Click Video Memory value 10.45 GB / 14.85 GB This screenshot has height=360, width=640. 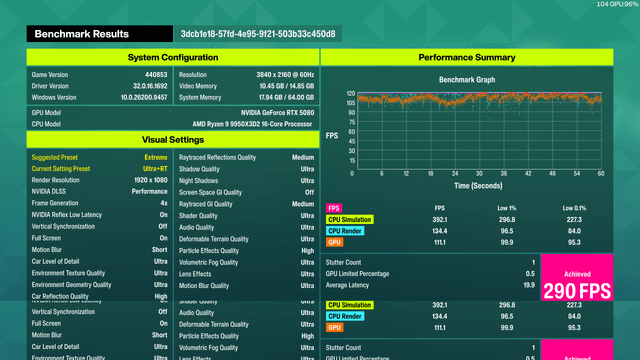(287, 86)
